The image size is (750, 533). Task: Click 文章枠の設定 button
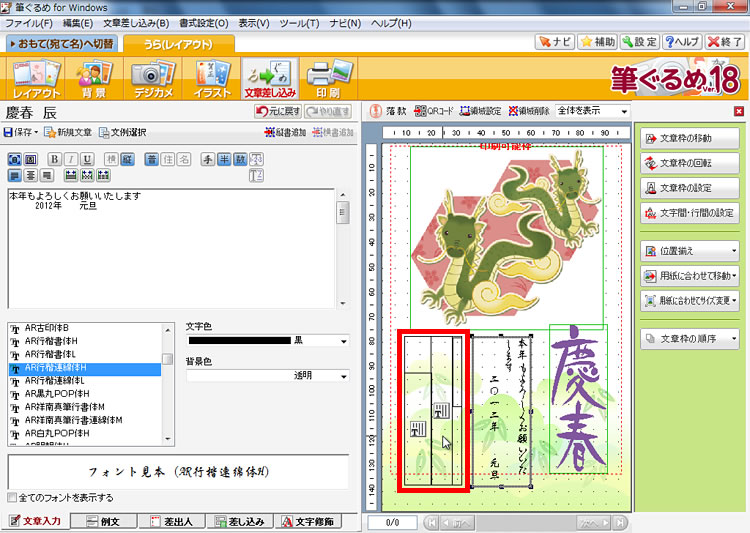690,188
